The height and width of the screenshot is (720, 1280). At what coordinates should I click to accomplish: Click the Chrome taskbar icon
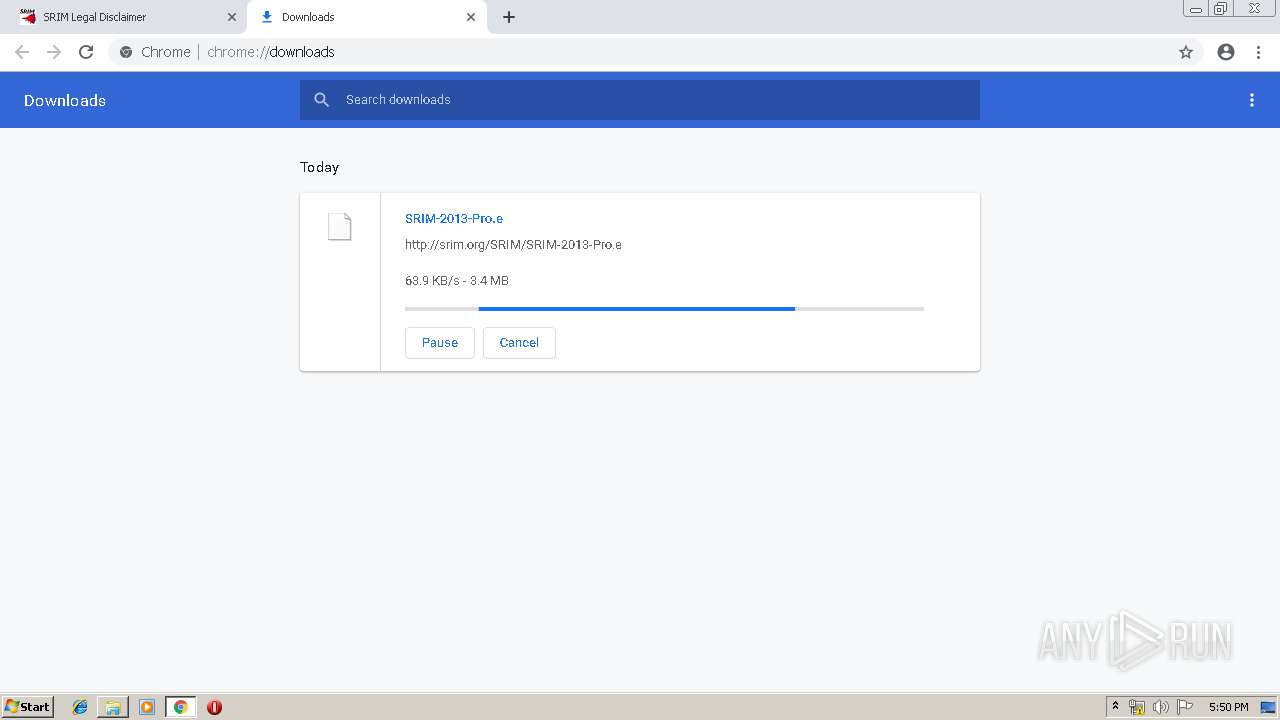coord(181,707)
